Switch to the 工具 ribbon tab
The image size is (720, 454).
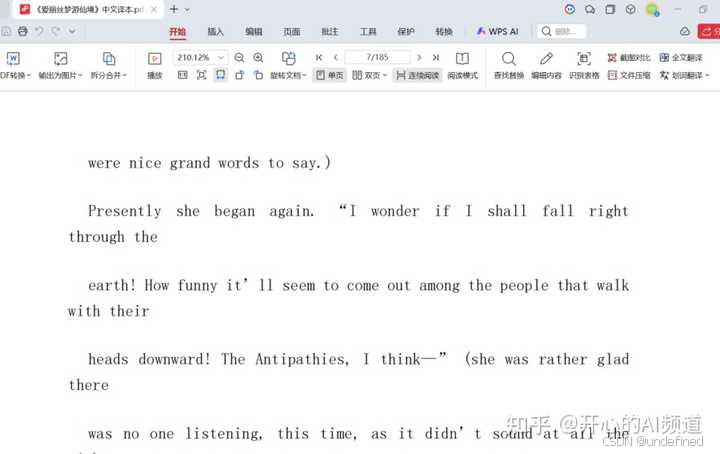click(368, 31)
